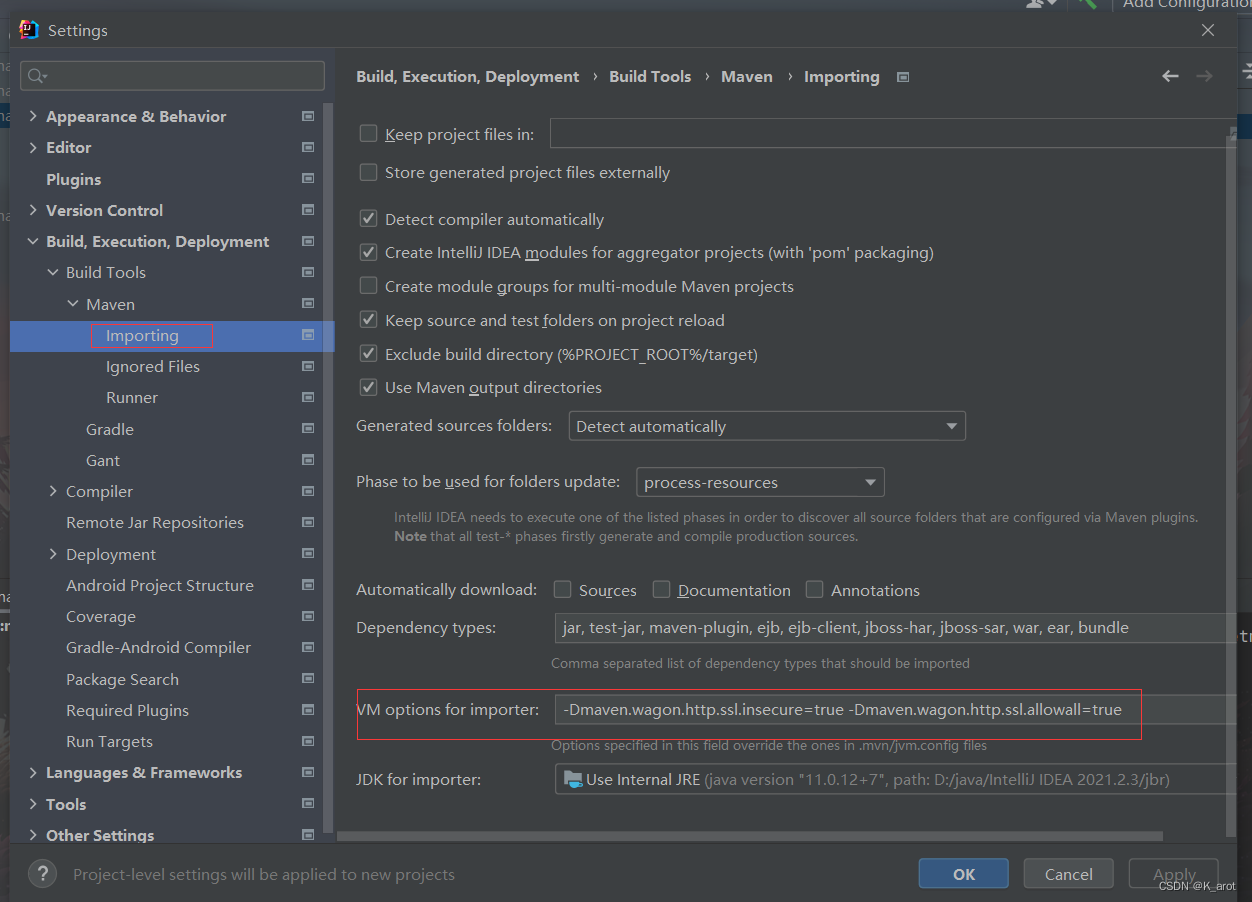Collapse Build, Execution, Deployment section
The image size is (1252, 902).
32,241
